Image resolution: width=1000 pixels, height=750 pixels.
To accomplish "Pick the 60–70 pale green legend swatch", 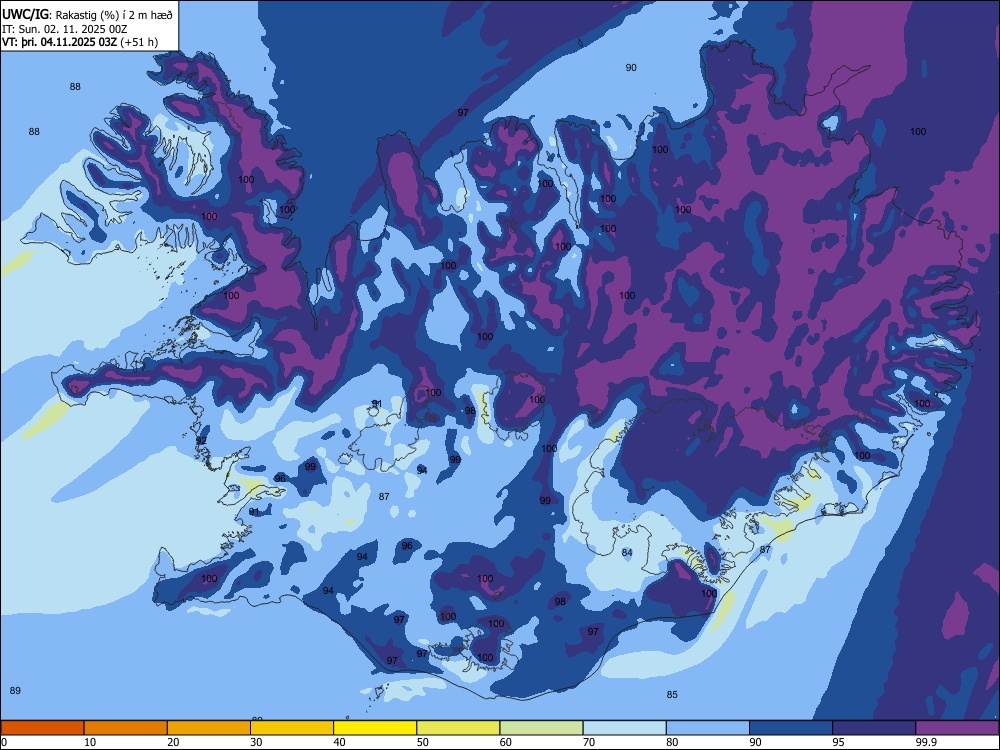I will coord(541,728).
